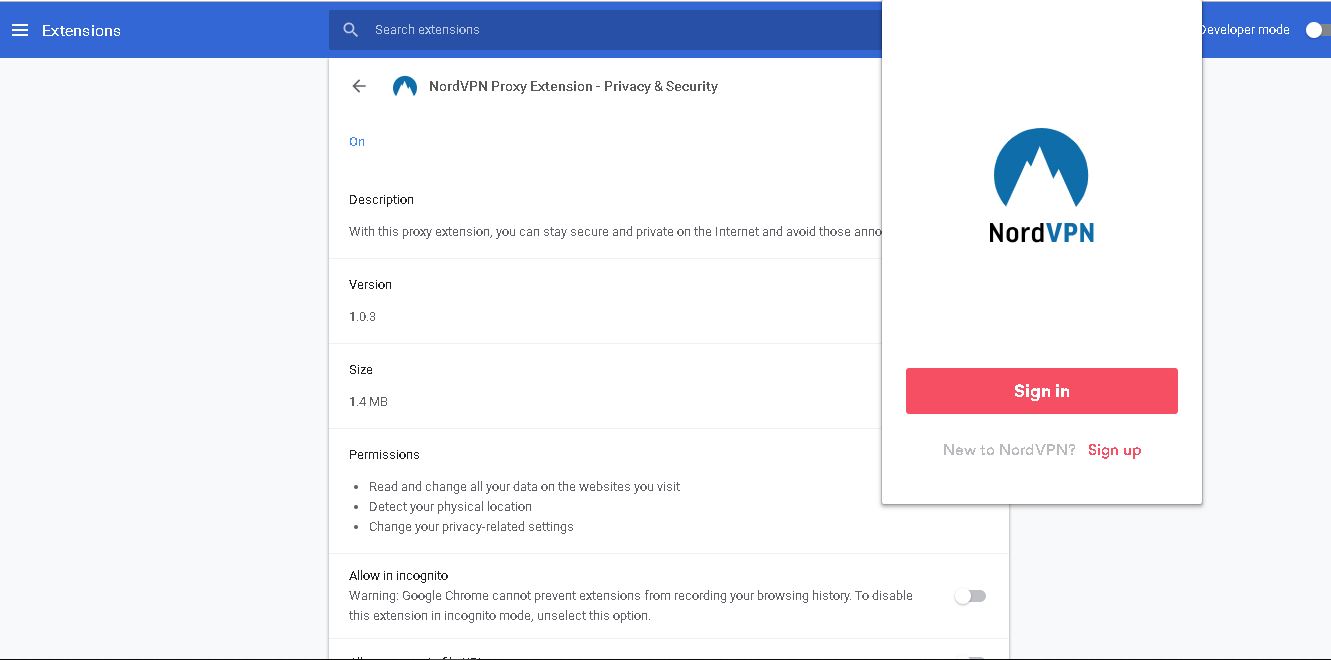Open the Sign up link
1331x660 pixels.
[1114, 450]
